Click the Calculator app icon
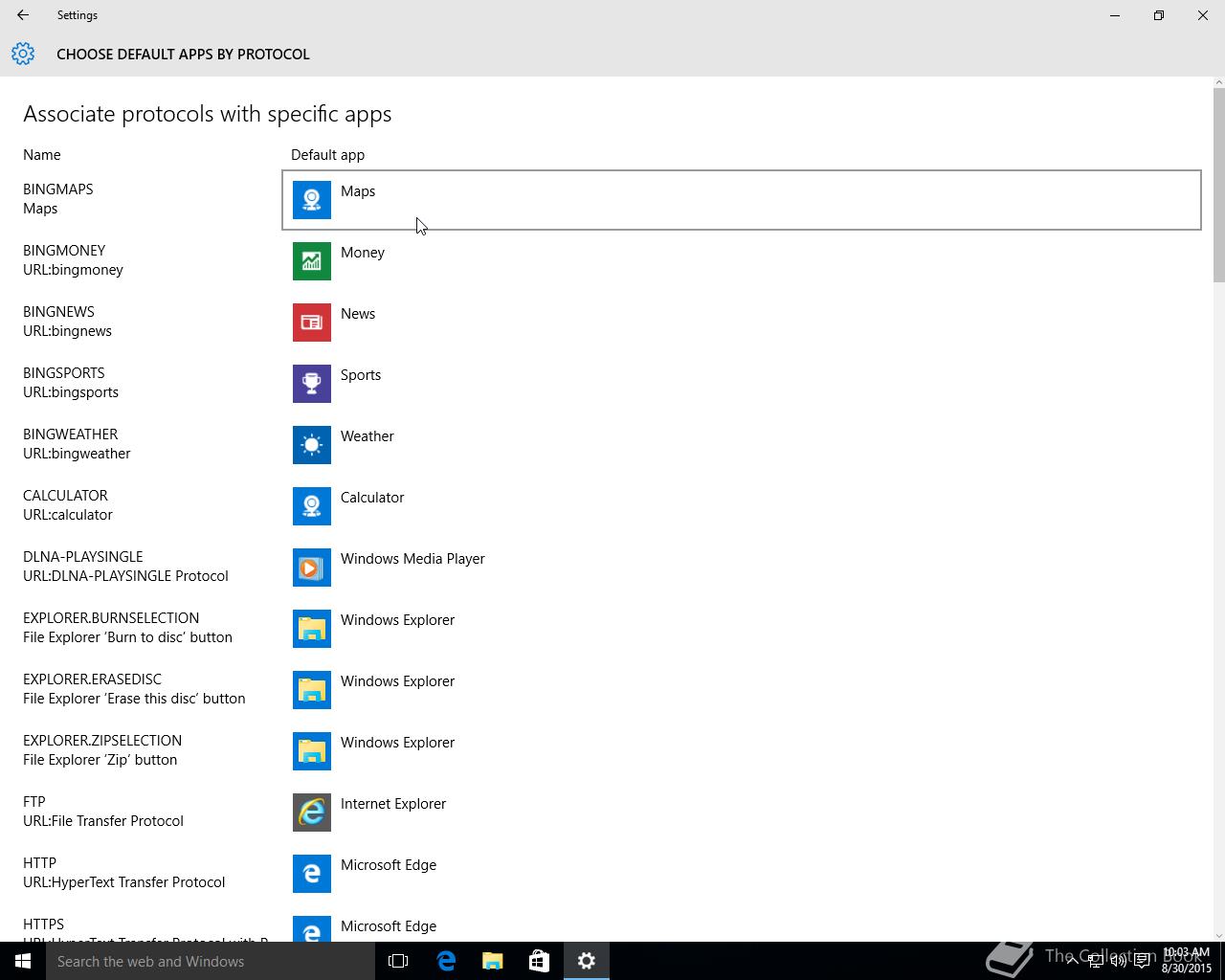This screenshot has height=980, width=1225. (x=312, y=506)
